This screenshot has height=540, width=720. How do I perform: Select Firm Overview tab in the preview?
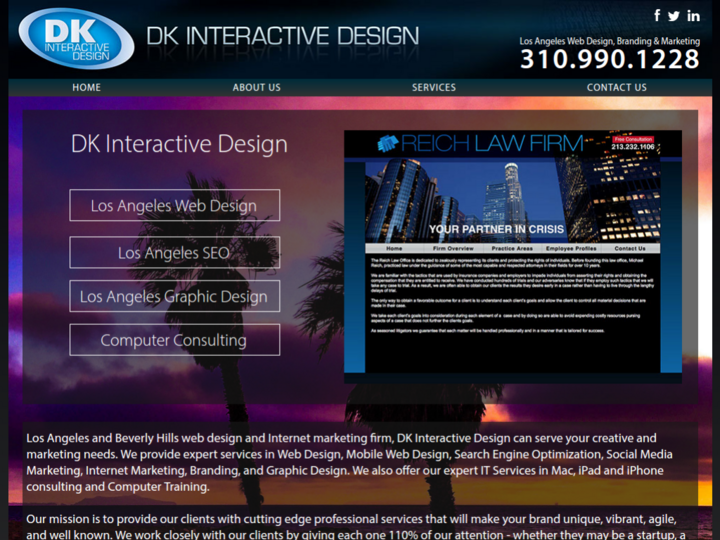click(453, 248)
